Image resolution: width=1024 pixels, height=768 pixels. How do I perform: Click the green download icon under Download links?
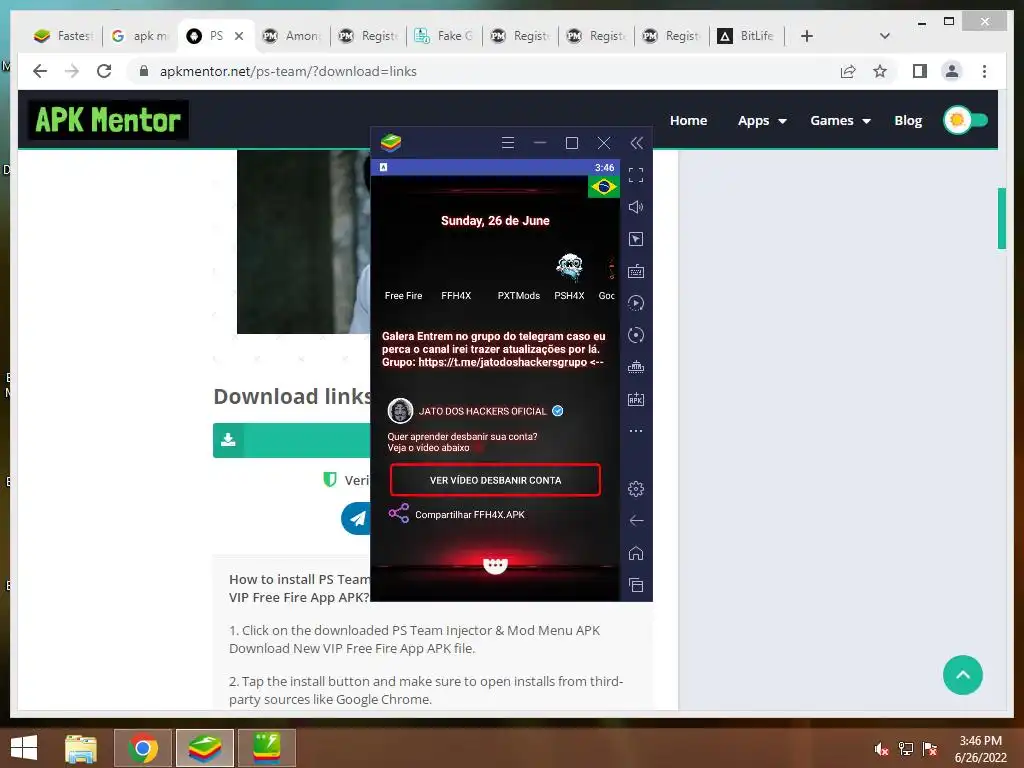228,440
